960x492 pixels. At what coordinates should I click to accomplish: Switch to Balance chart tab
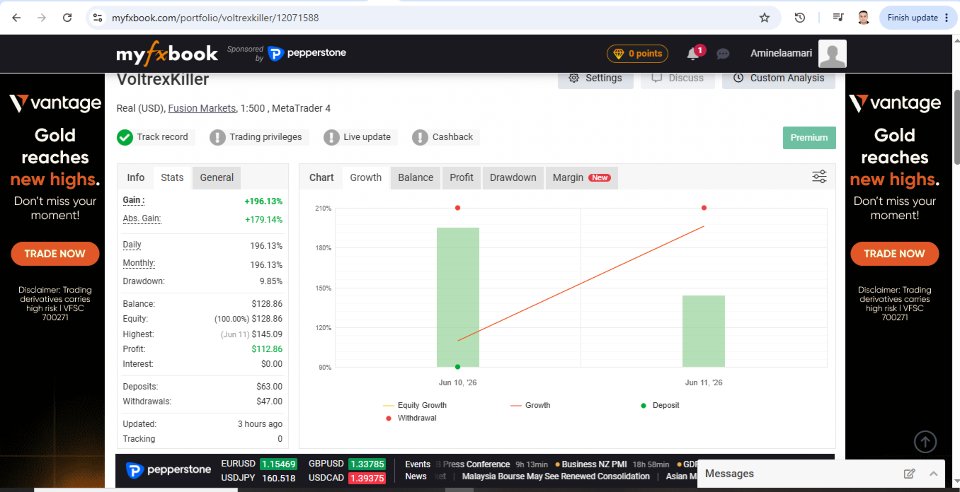(416, 177)
